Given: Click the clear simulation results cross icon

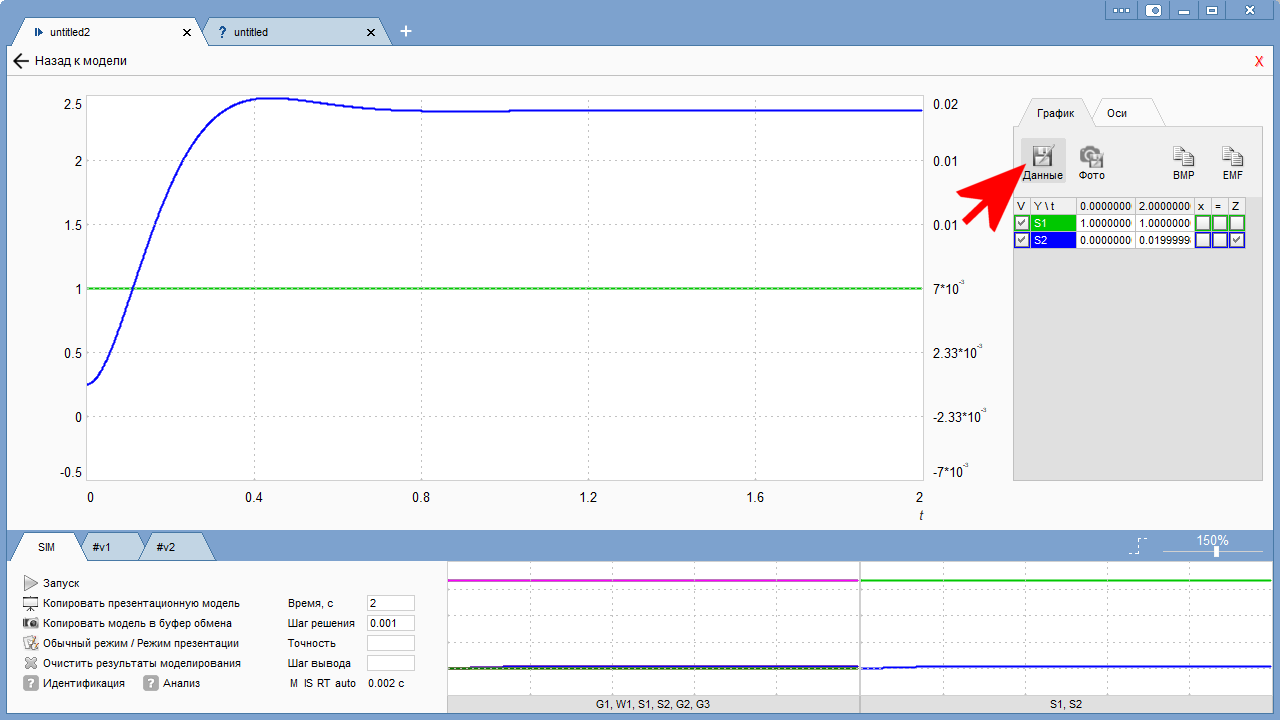Looking at the screenshot, I should click(30, 663).
